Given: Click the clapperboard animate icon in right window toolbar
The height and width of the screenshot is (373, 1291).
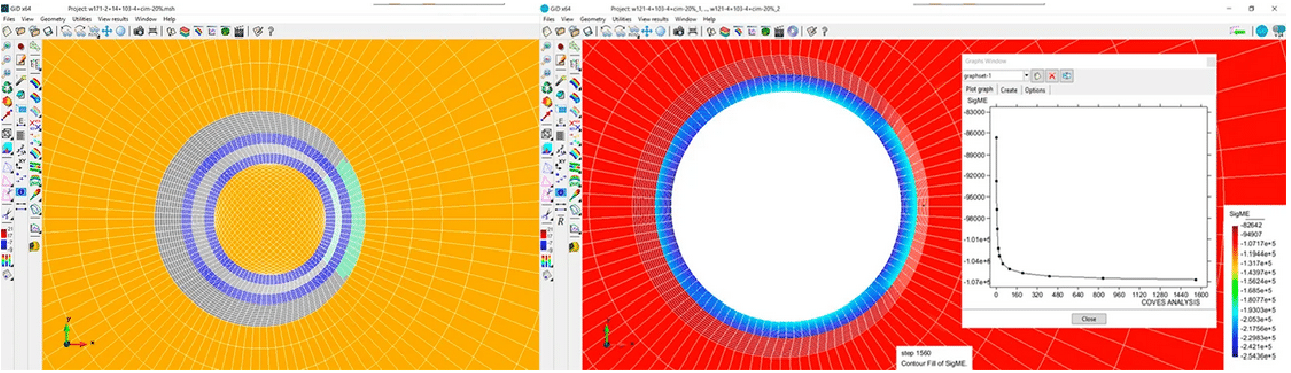Looking at the screenshot, I should click(778, 31).
